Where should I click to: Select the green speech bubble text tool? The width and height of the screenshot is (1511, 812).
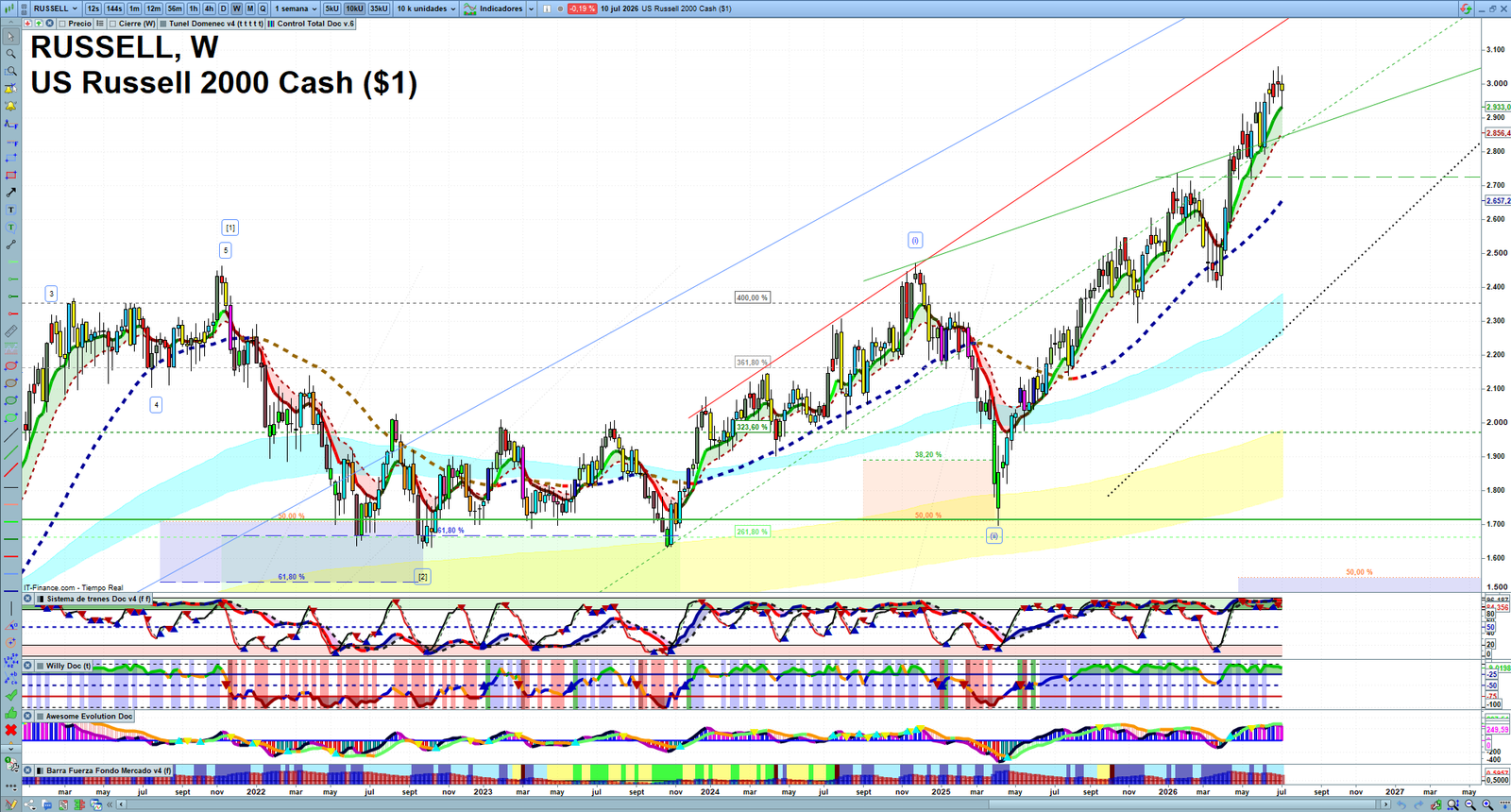10,228
